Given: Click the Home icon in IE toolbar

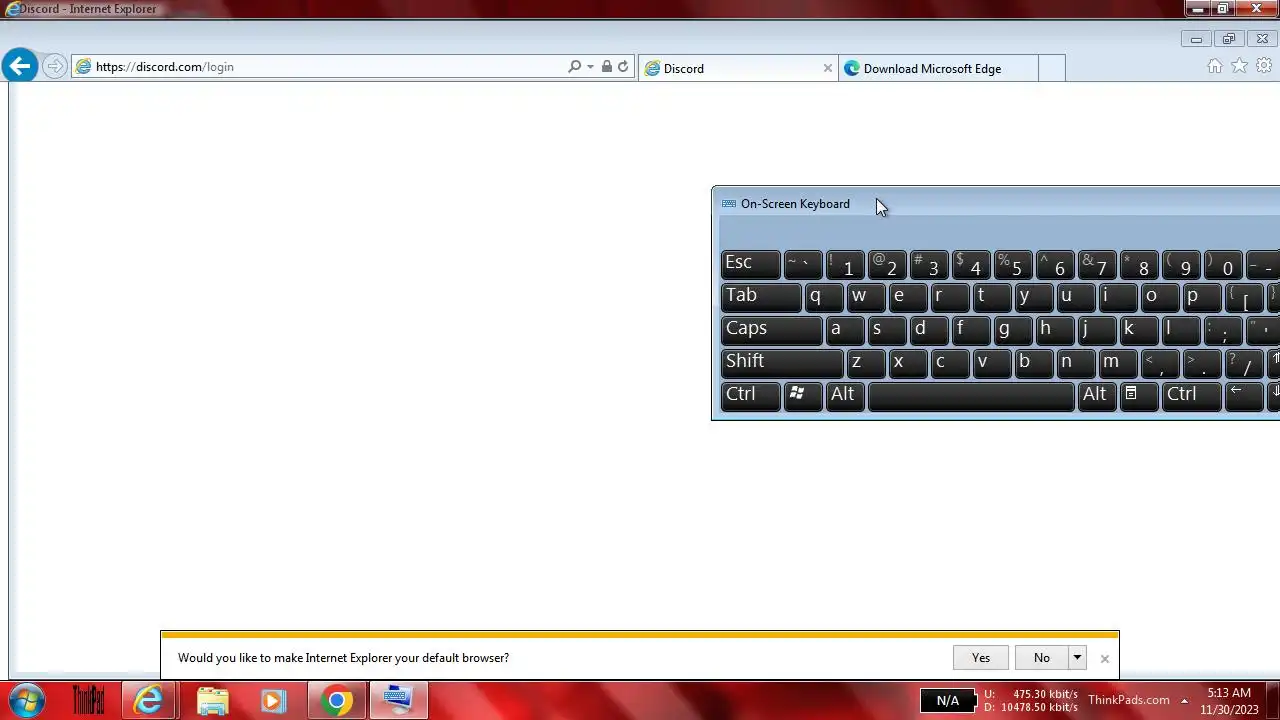Looking at the screenshot, I should pos(1215,66).
